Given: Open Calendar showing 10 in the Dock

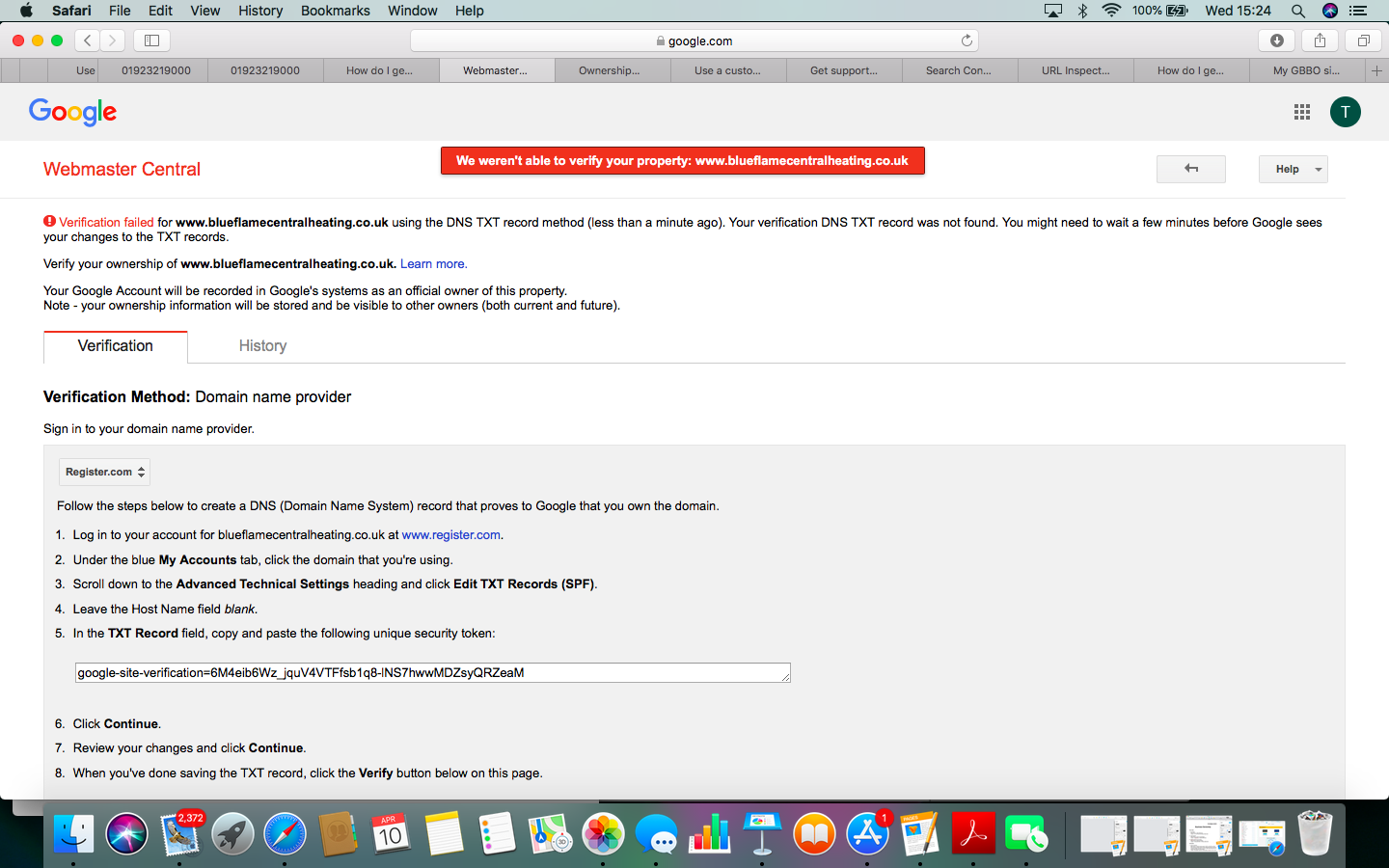Looking at the screenshot, I should [391, 833].
